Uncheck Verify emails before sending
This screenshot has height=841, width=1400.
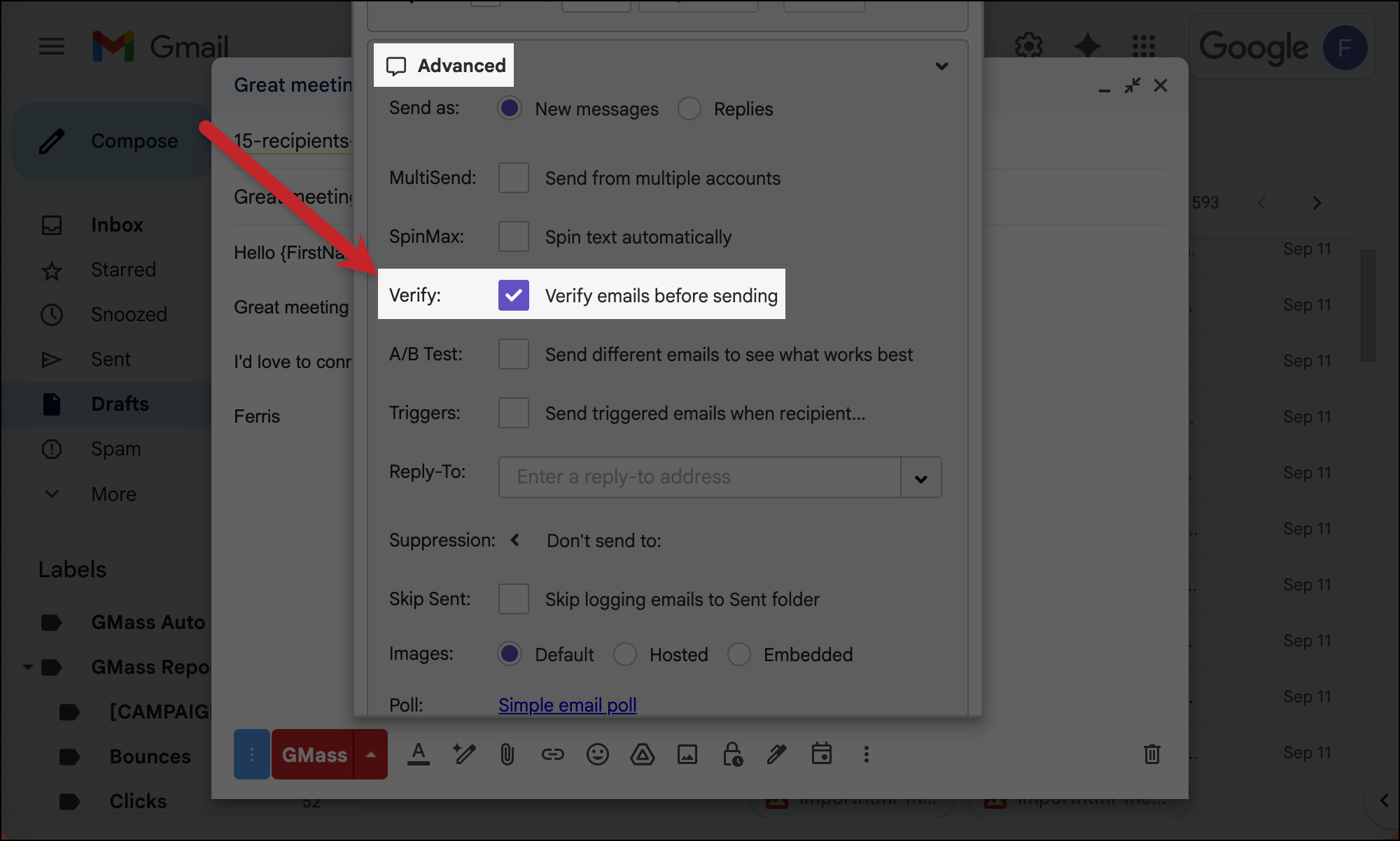[x=514, y=295]
